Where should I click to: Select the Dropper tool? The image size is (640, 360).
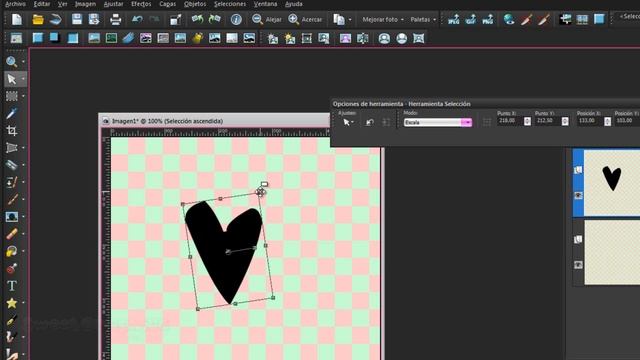coord(11,113)
